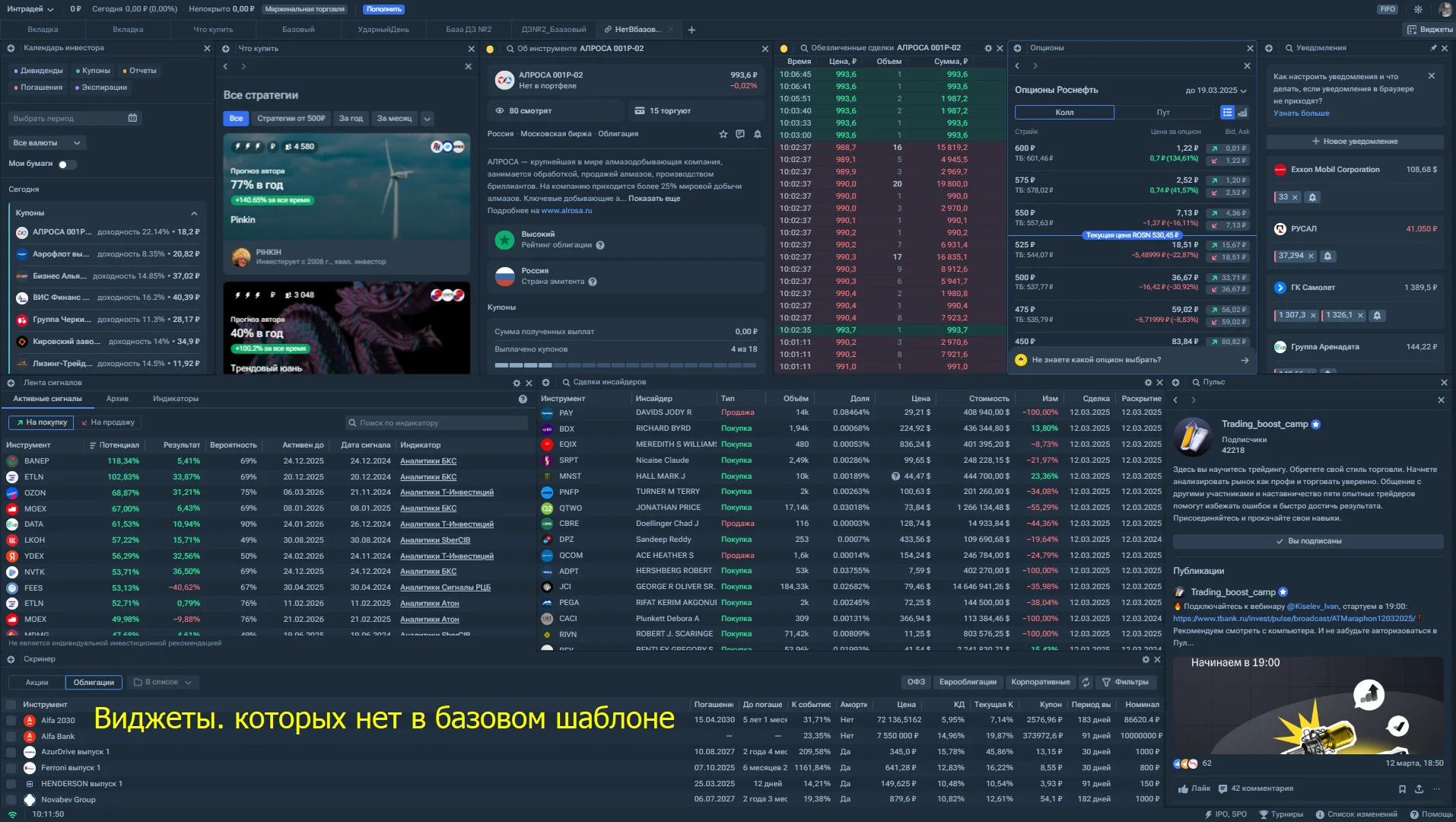
Task: Collapse the Купоны section in calendar
Action: (x=194, y=213)
